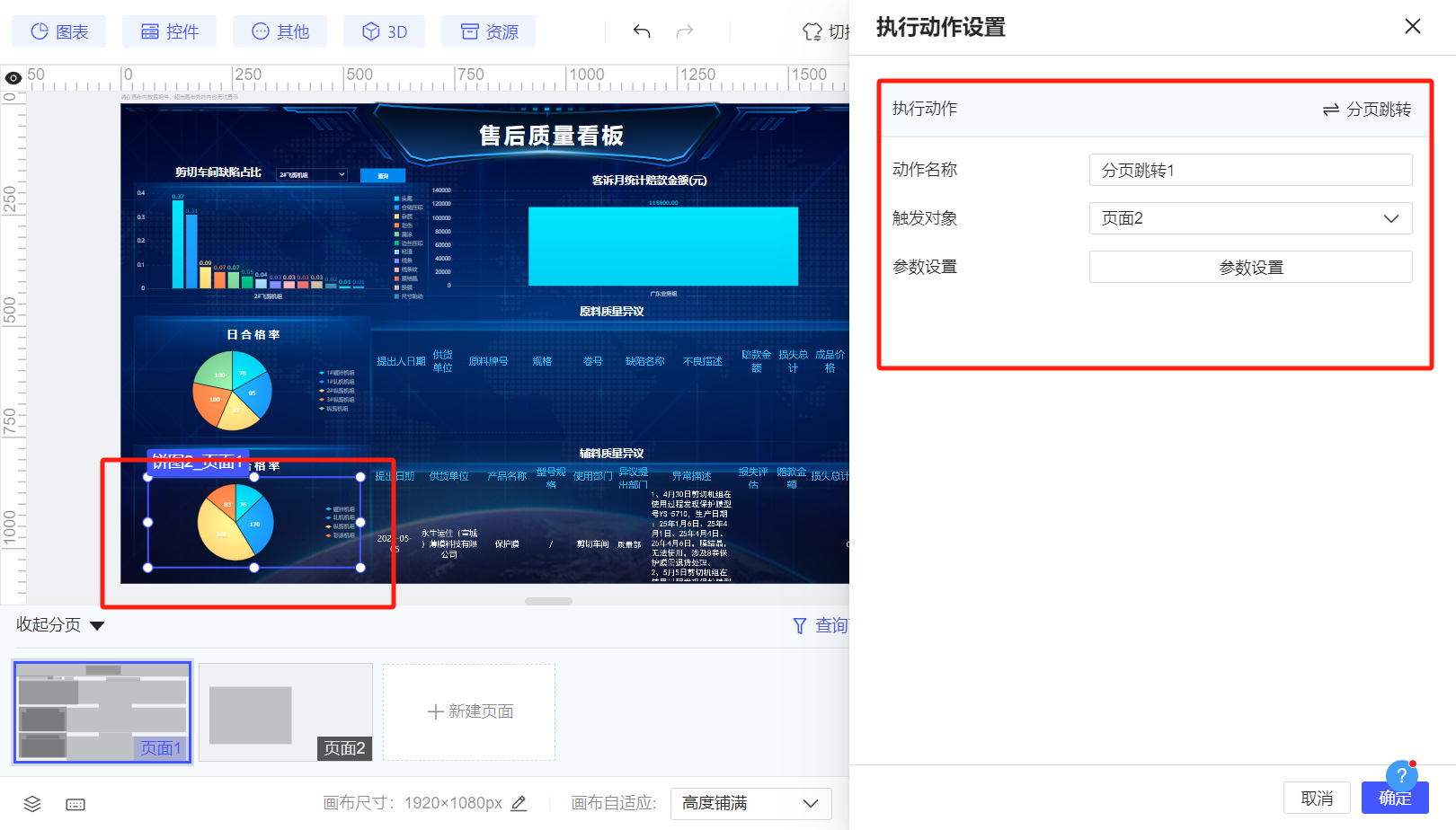Click the 日合格率 pie chart
This screenshot has height=830, width=1456.
(232, 391)
